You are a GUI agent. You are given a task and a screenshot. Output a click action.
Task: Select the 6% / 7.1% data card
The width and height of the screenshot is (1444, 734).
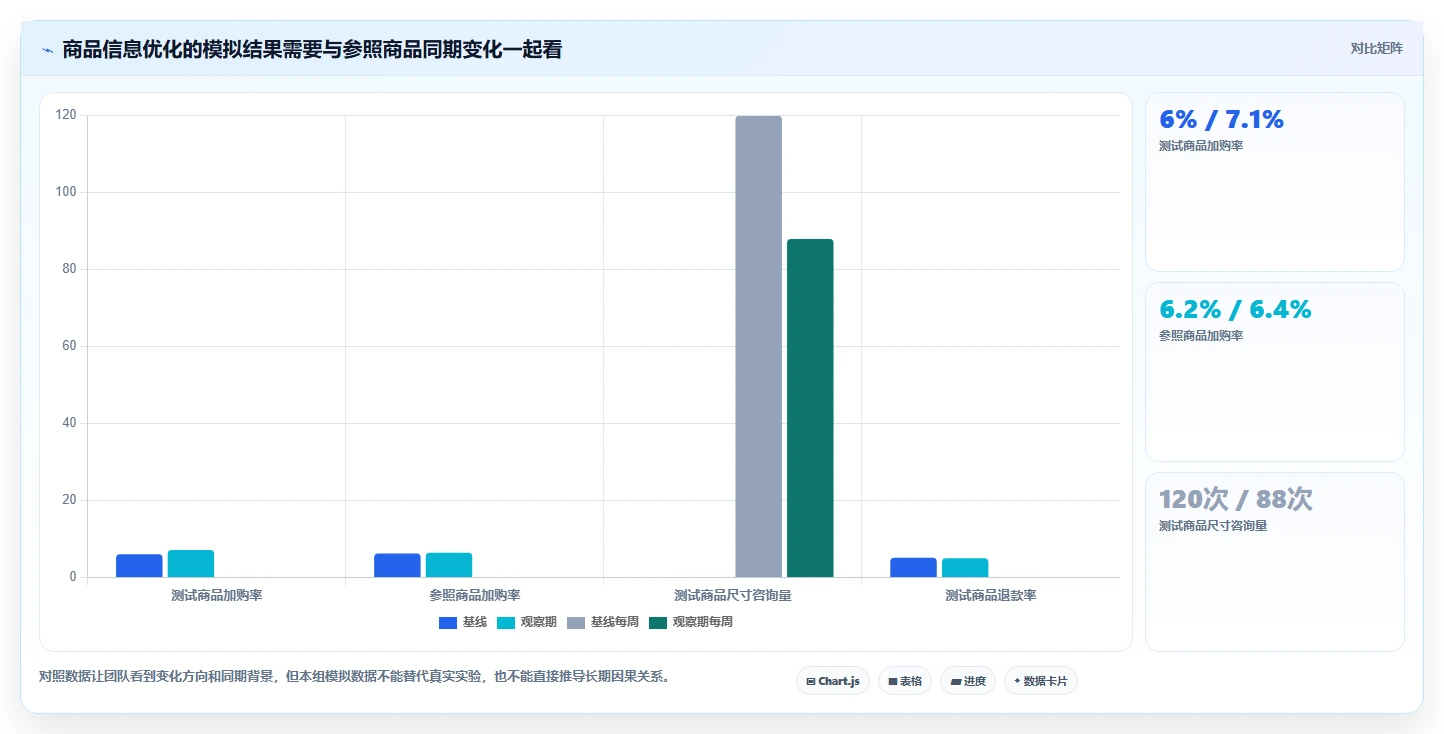coord(1275,182)
